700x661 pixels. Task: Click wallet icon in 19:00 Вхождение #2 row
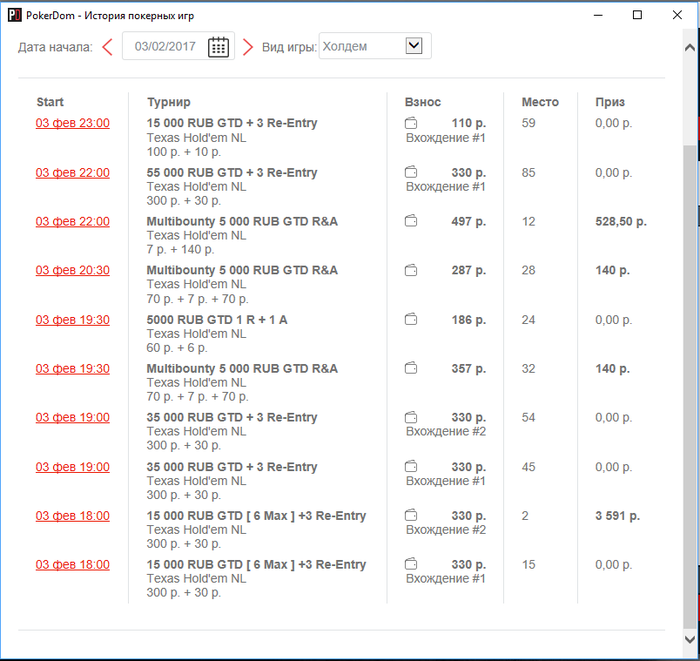[411, 417]
